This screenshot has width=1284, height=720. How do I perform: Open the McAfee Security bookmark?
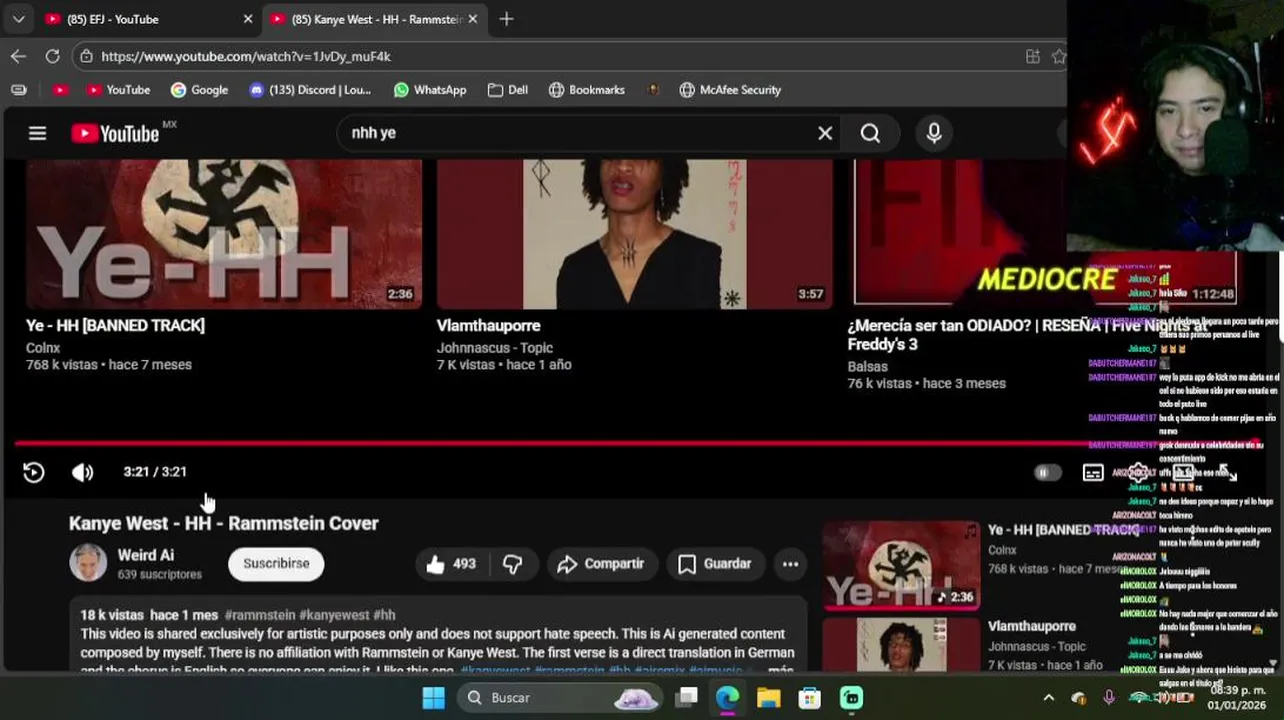pyautogui.click(x=730, y=89)
